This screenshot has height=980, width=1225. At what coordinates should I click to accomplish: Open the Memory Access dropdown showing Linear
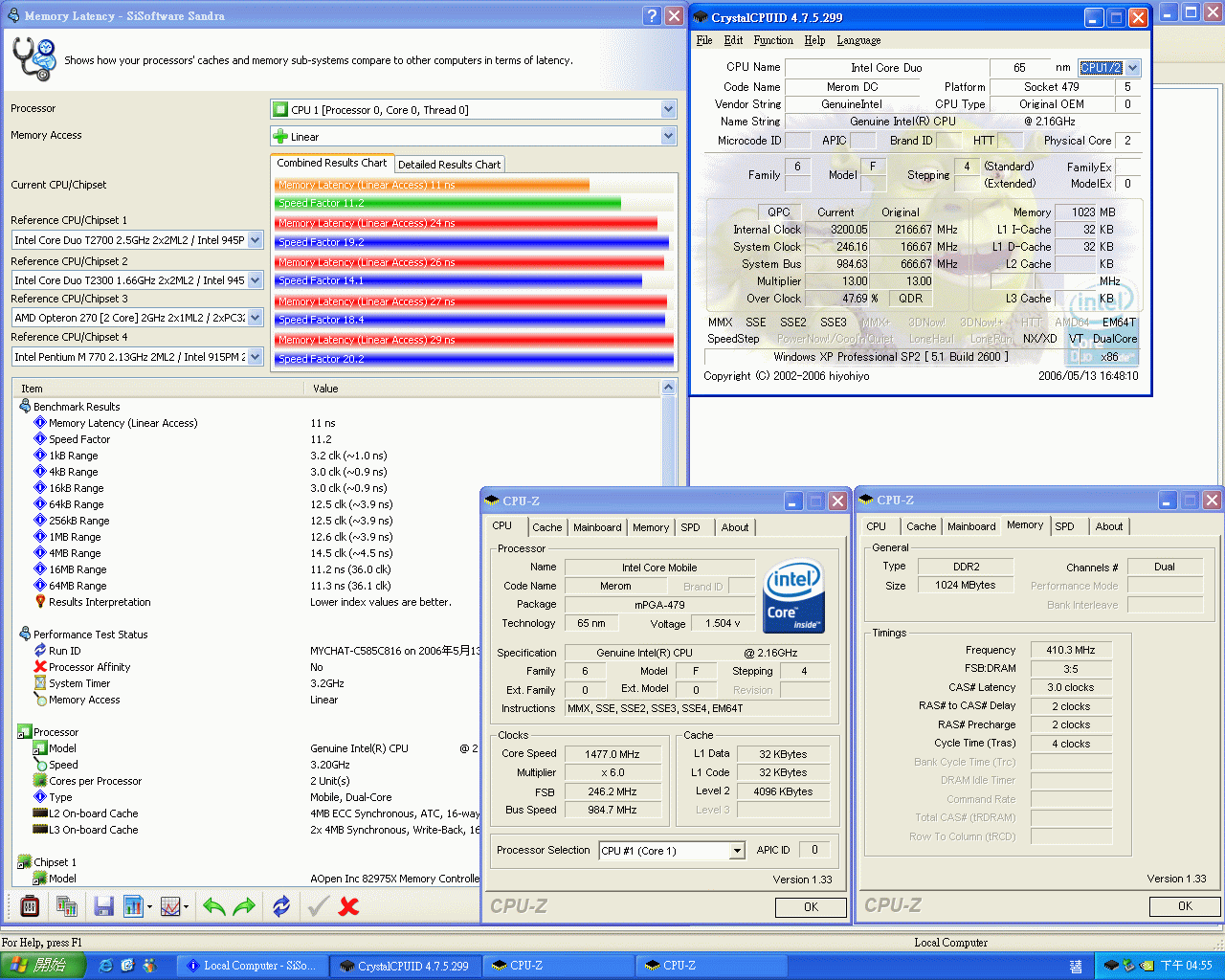click(668, 136)
